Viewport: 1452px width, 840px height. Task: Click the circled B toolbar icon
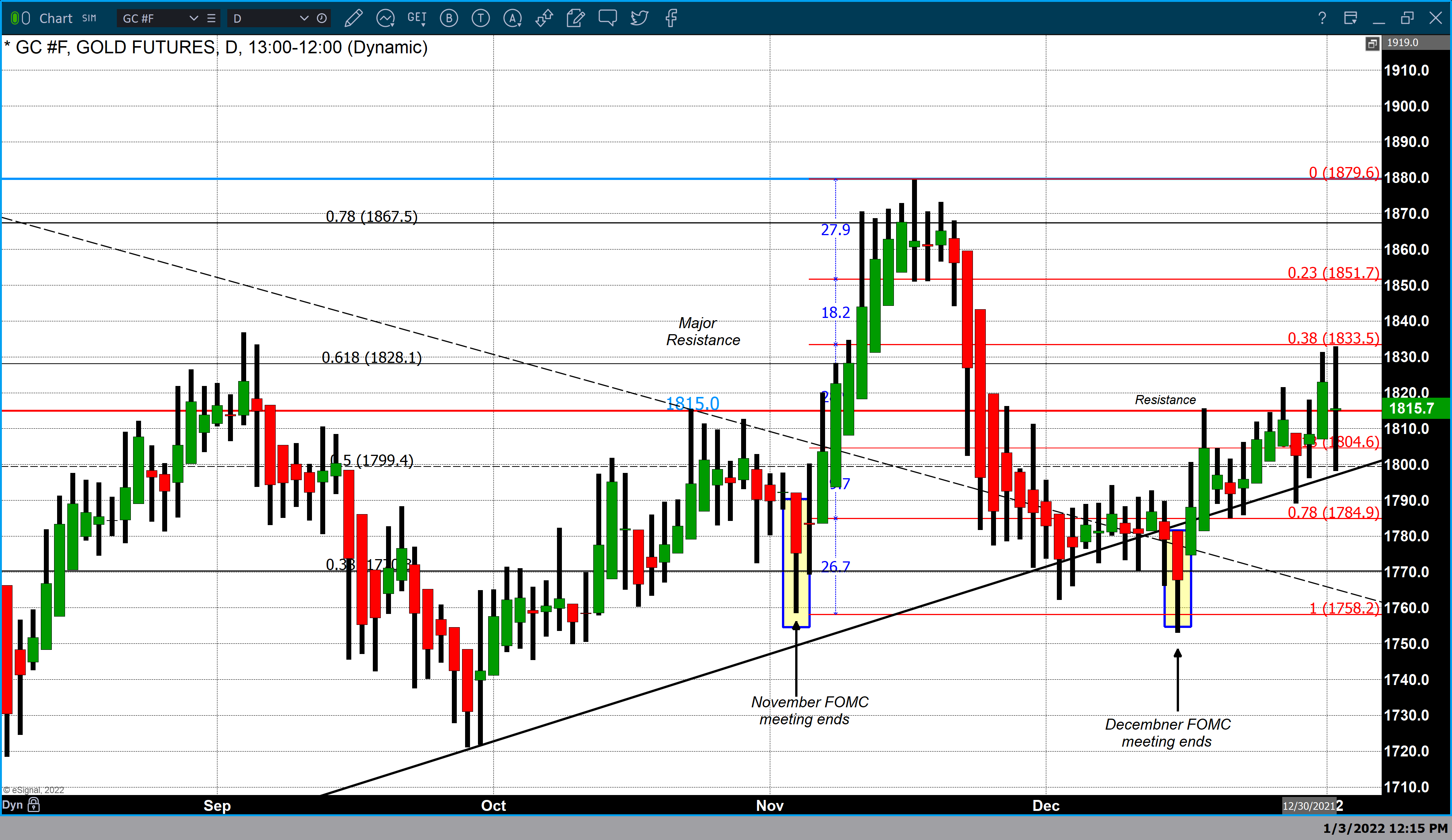click(449, 19)
